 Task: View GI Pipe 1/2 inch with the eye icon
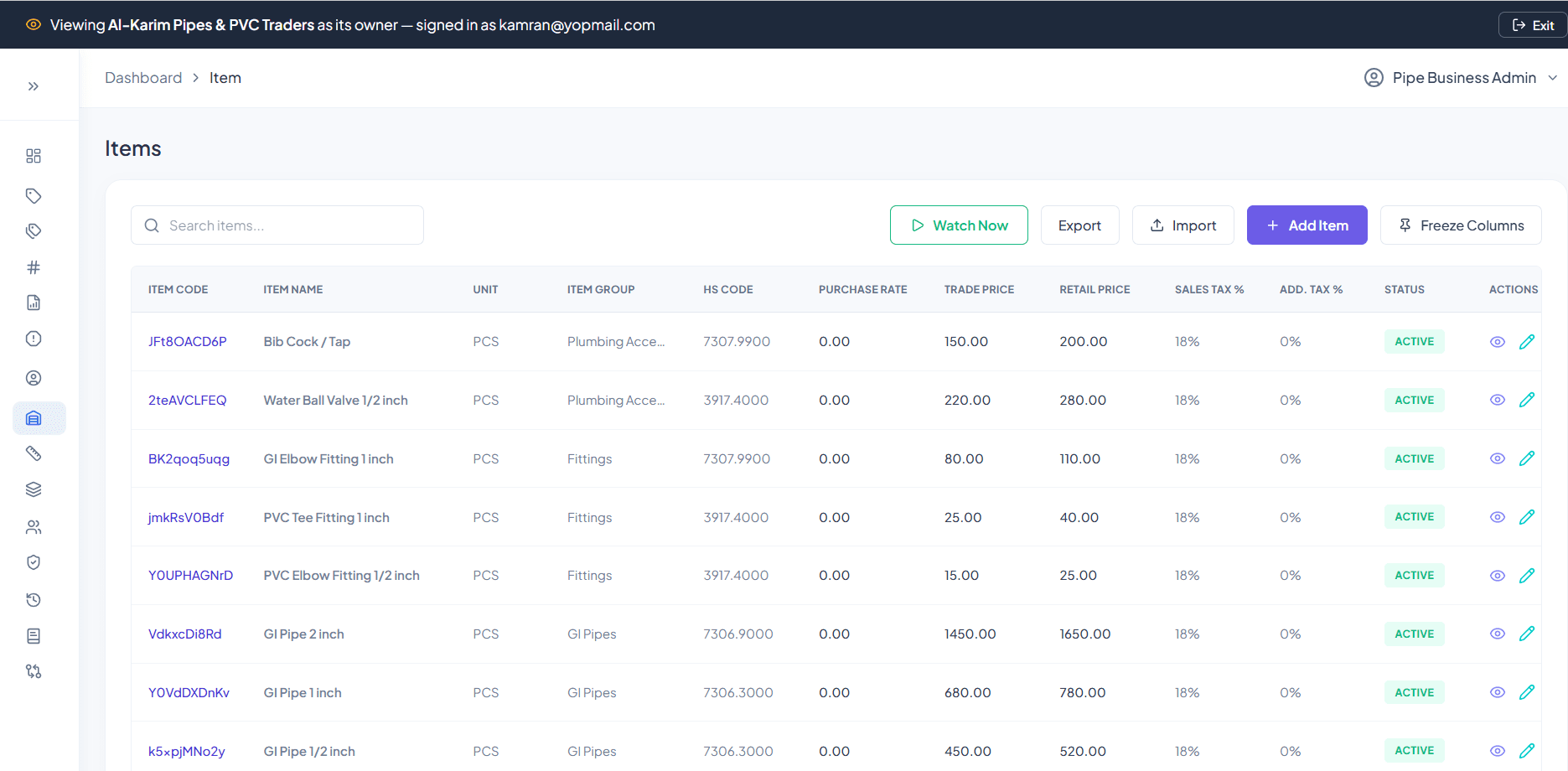[x=1498, y=751]
